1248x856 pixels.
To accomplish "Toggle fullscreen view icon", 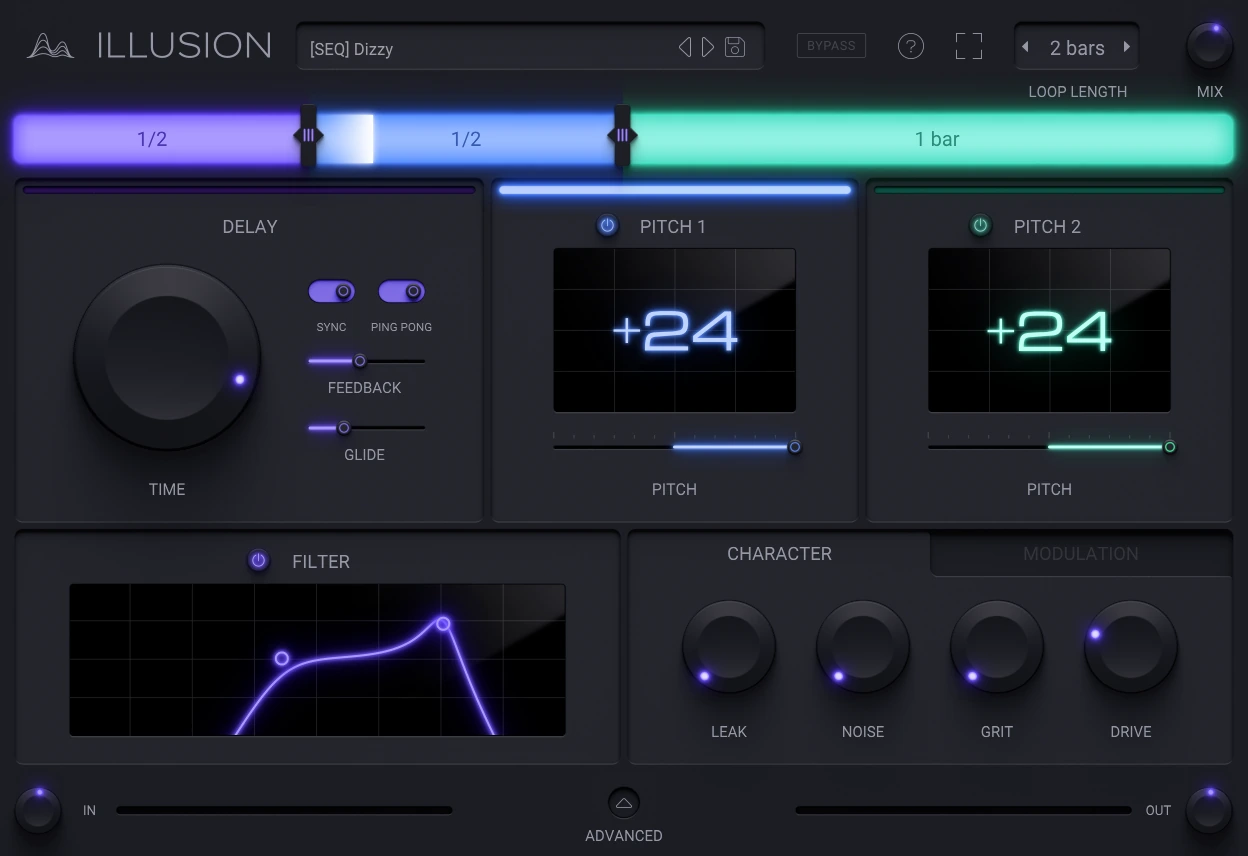I will pyautogui.click(x=969, y=46).
